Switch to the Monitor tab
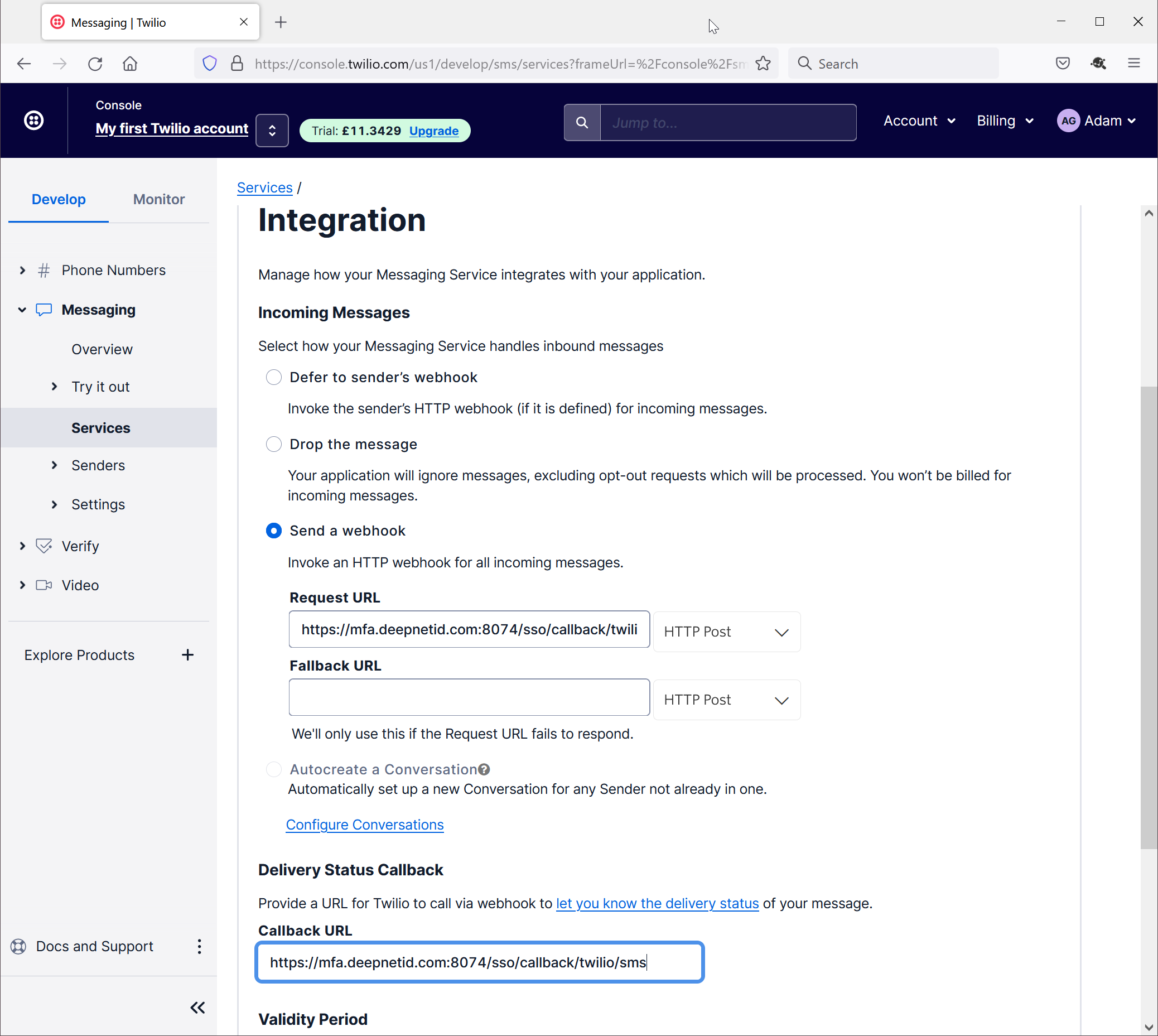The image size is (1158, 1036). 159,199
